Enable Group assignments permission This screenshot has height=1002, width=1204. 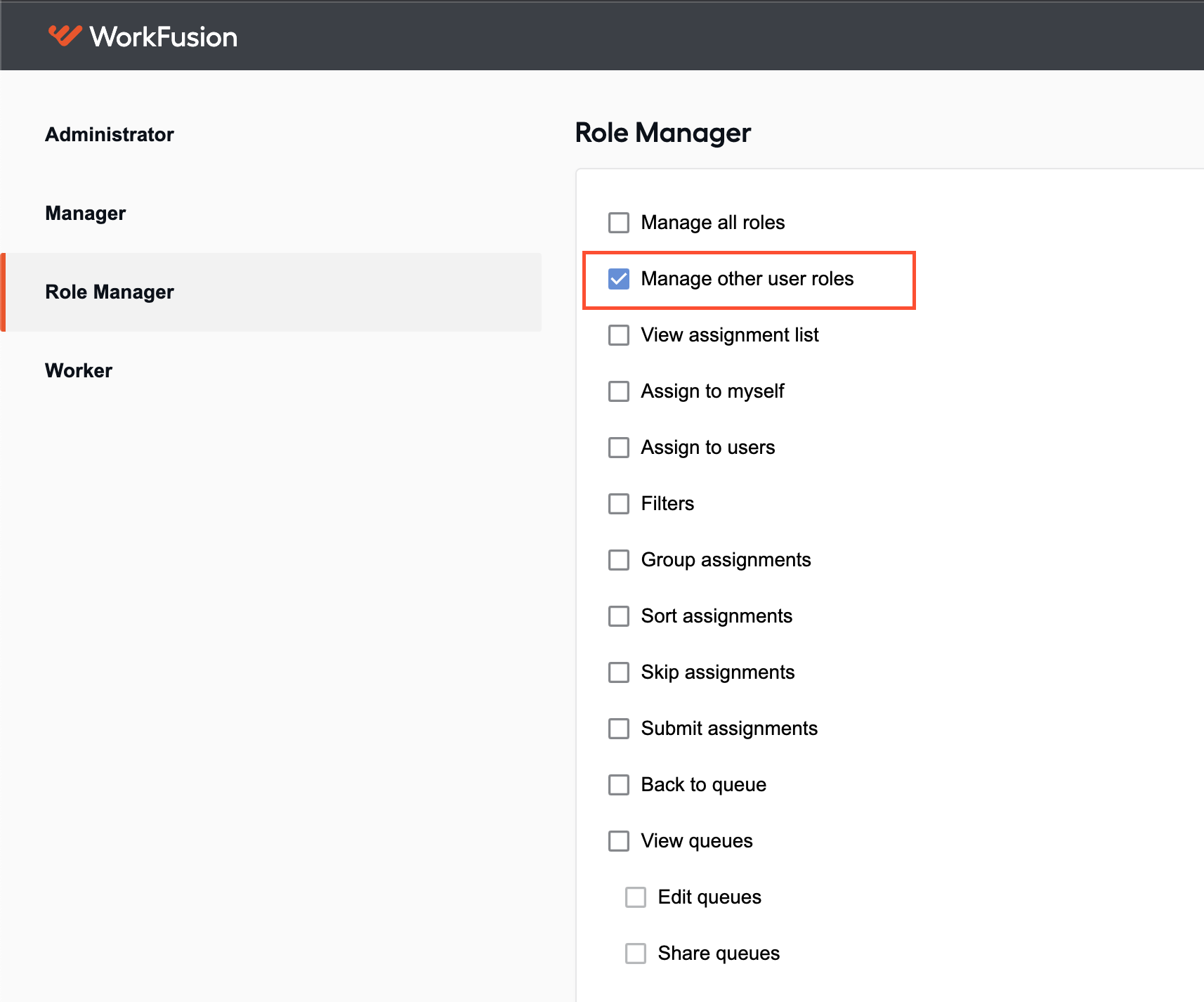point(619,560)
